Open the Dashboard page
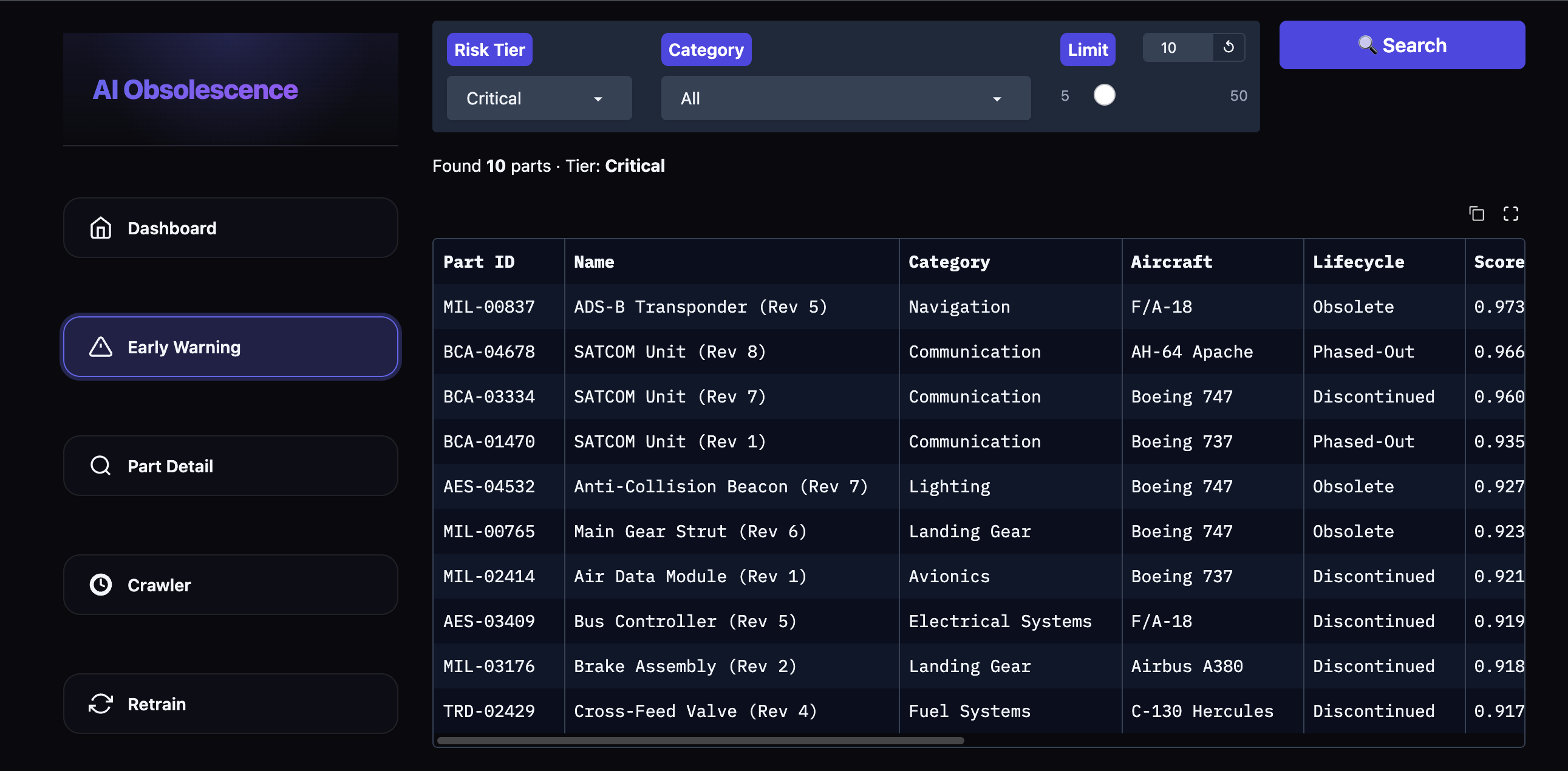 point(230,228)
